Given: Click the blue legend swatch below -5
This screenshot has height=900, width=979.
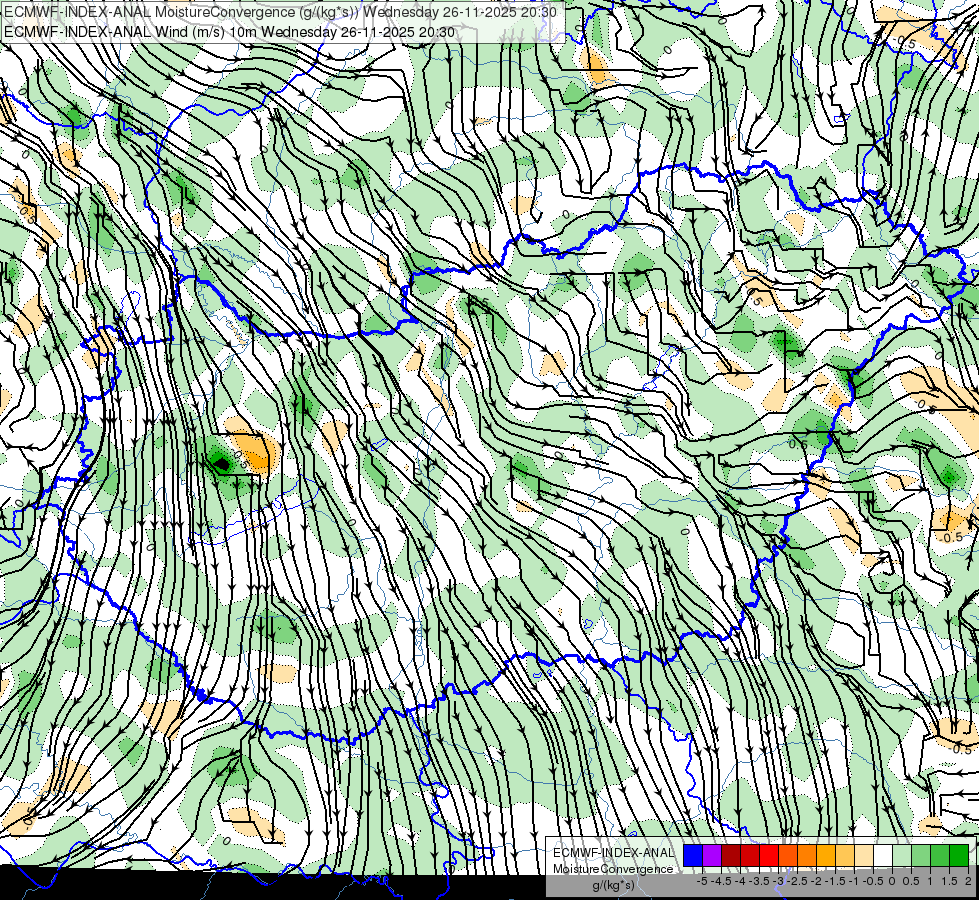Looking at the screenshot, I should coord(693,855).
